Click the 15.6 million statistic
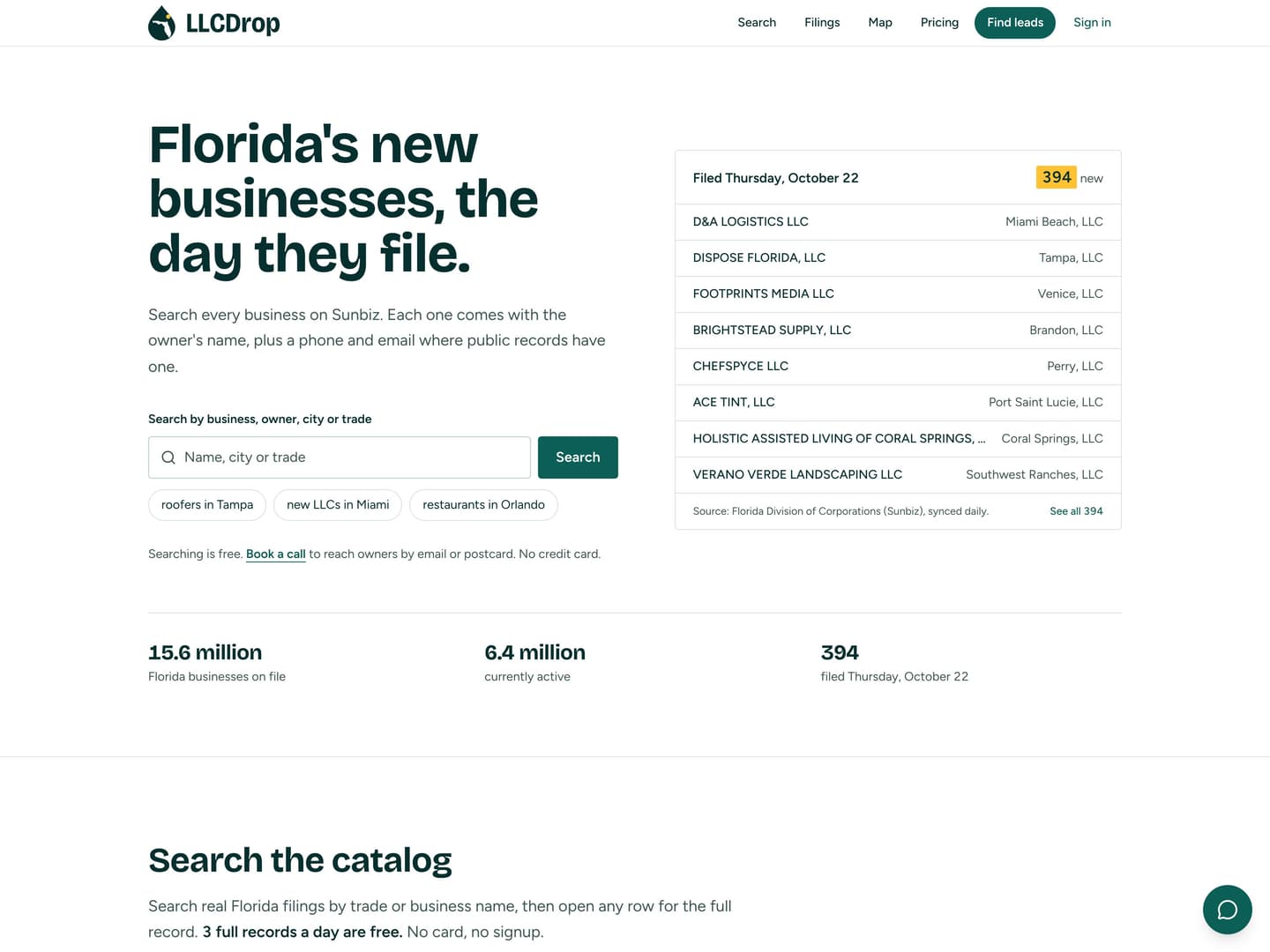 click(205, 652)
